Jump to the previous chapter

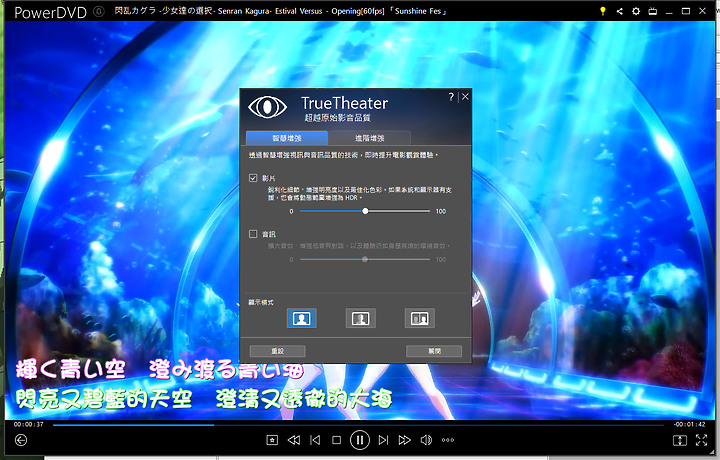pos(315,440)
